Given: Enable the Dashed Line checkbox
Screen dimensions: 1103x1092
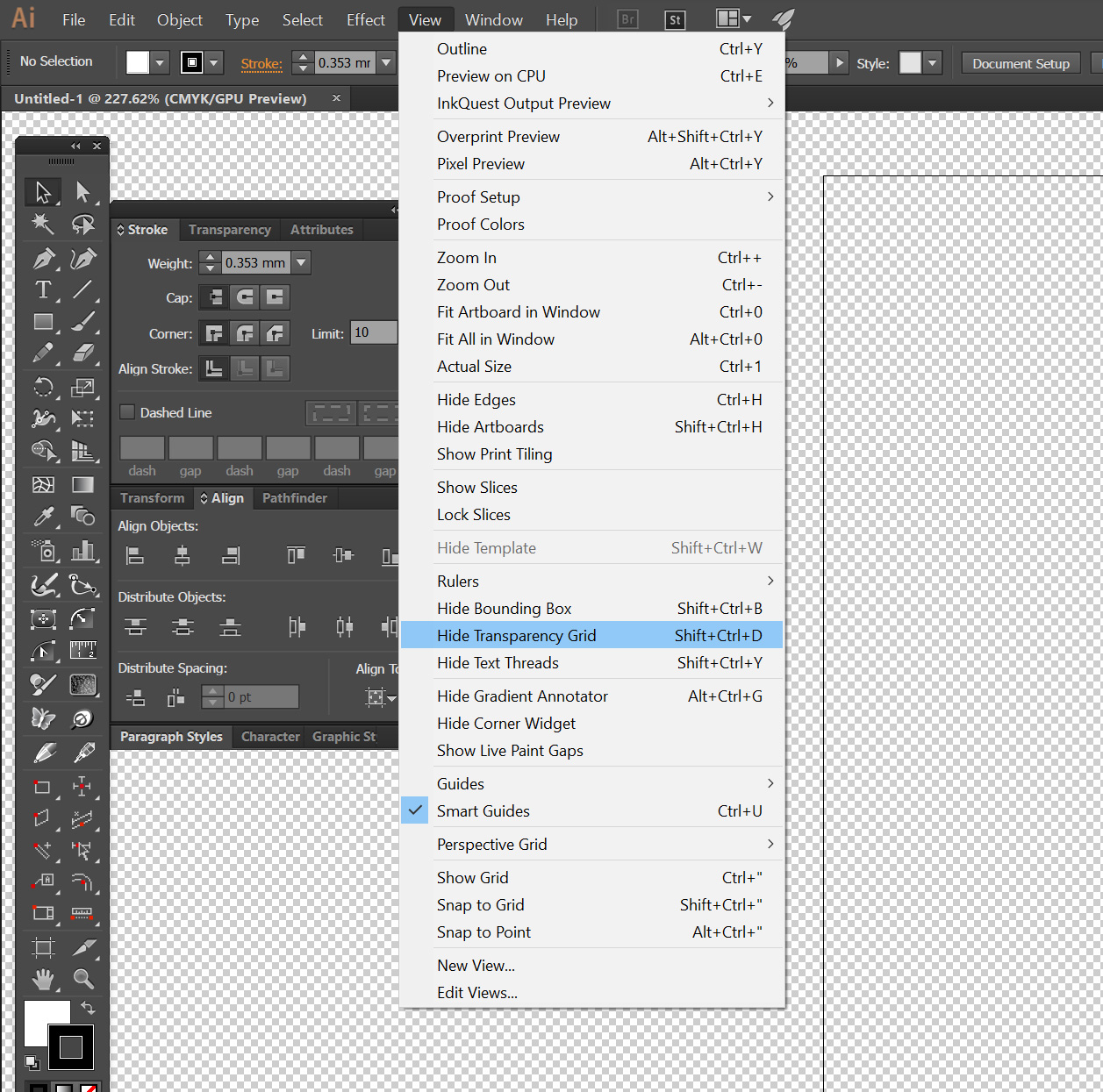Looking at the screenshot, I should tap(127, 412).
